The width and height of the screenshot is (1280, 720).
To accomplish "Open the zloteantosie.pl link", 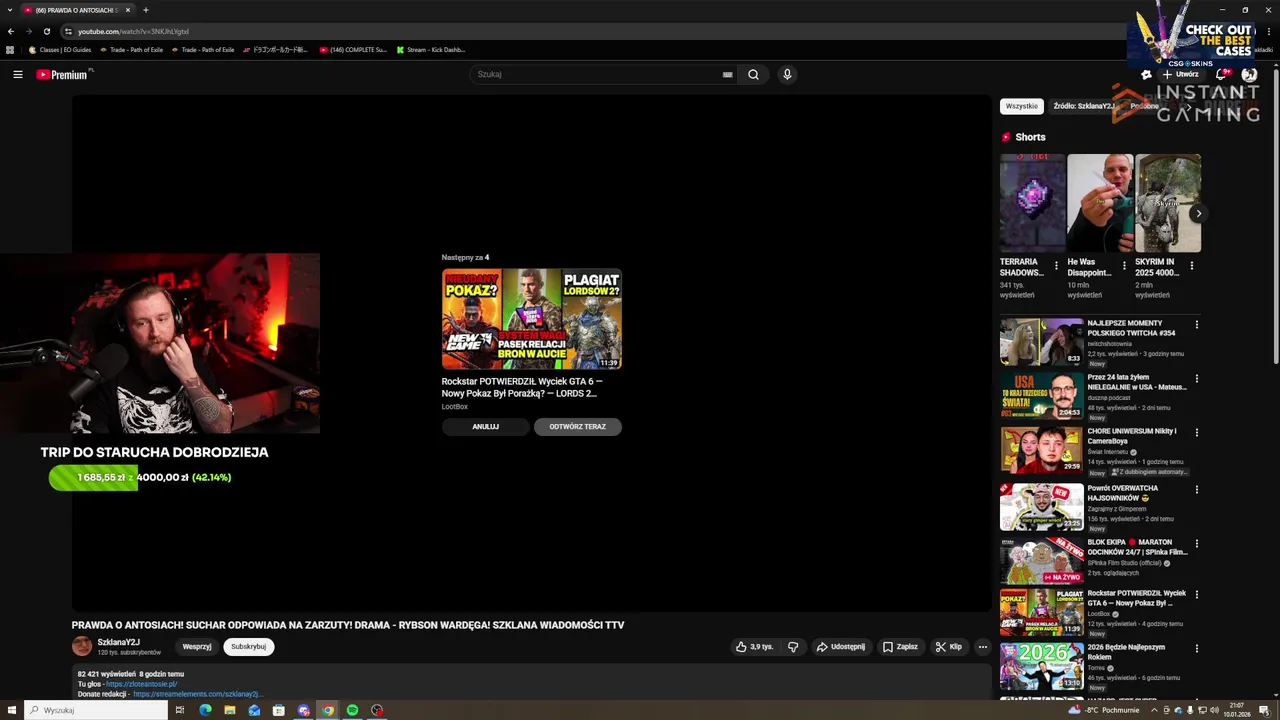I will pos(141,684).
